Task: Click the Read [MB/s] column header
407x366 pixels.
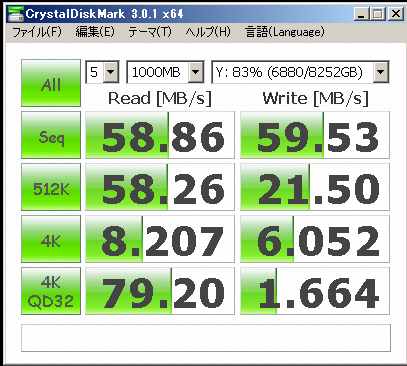Action: [x=160, y=98]
